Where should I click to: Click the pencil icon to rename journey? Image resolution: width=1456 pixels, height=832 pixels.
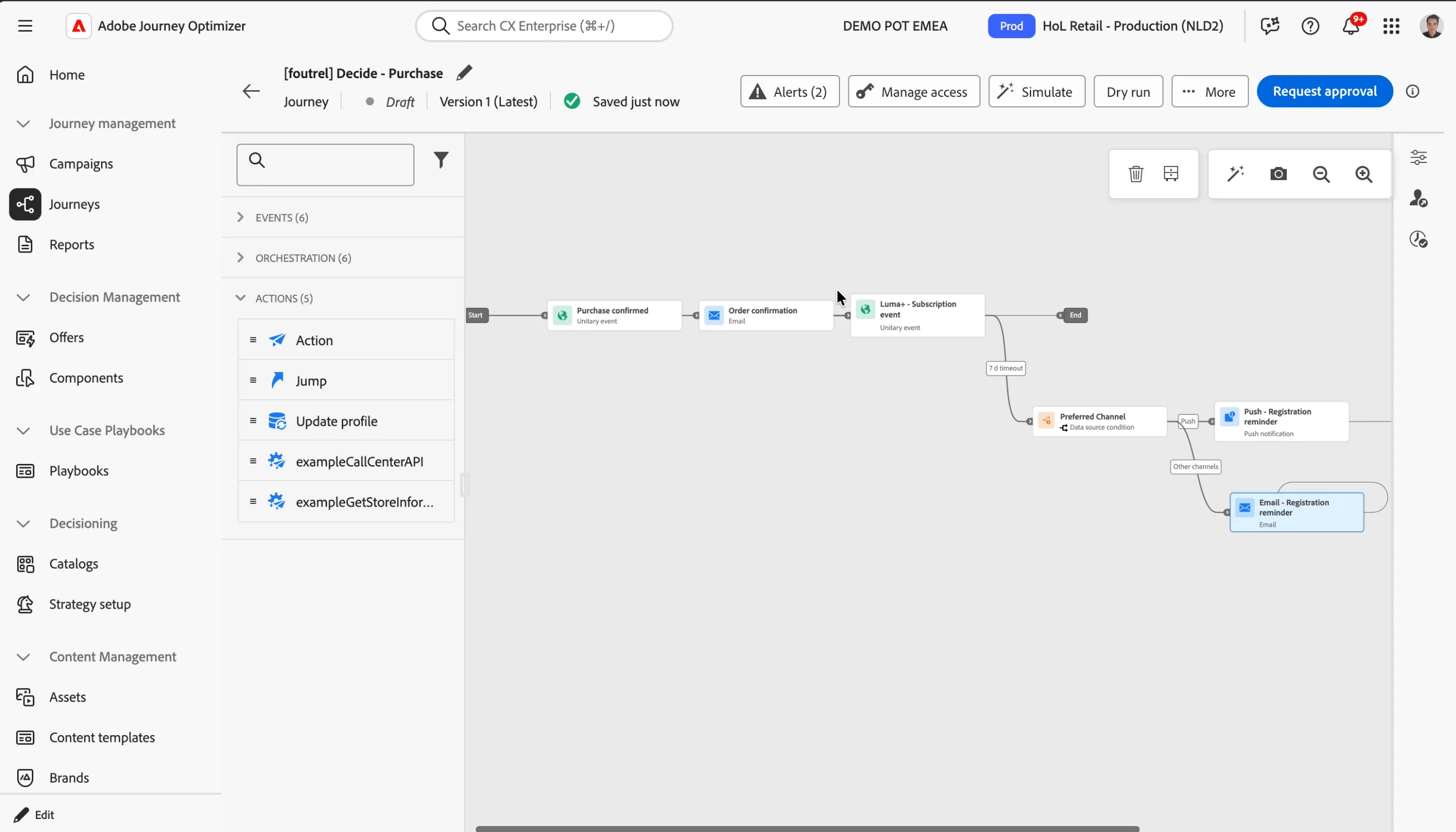(464, 72)
